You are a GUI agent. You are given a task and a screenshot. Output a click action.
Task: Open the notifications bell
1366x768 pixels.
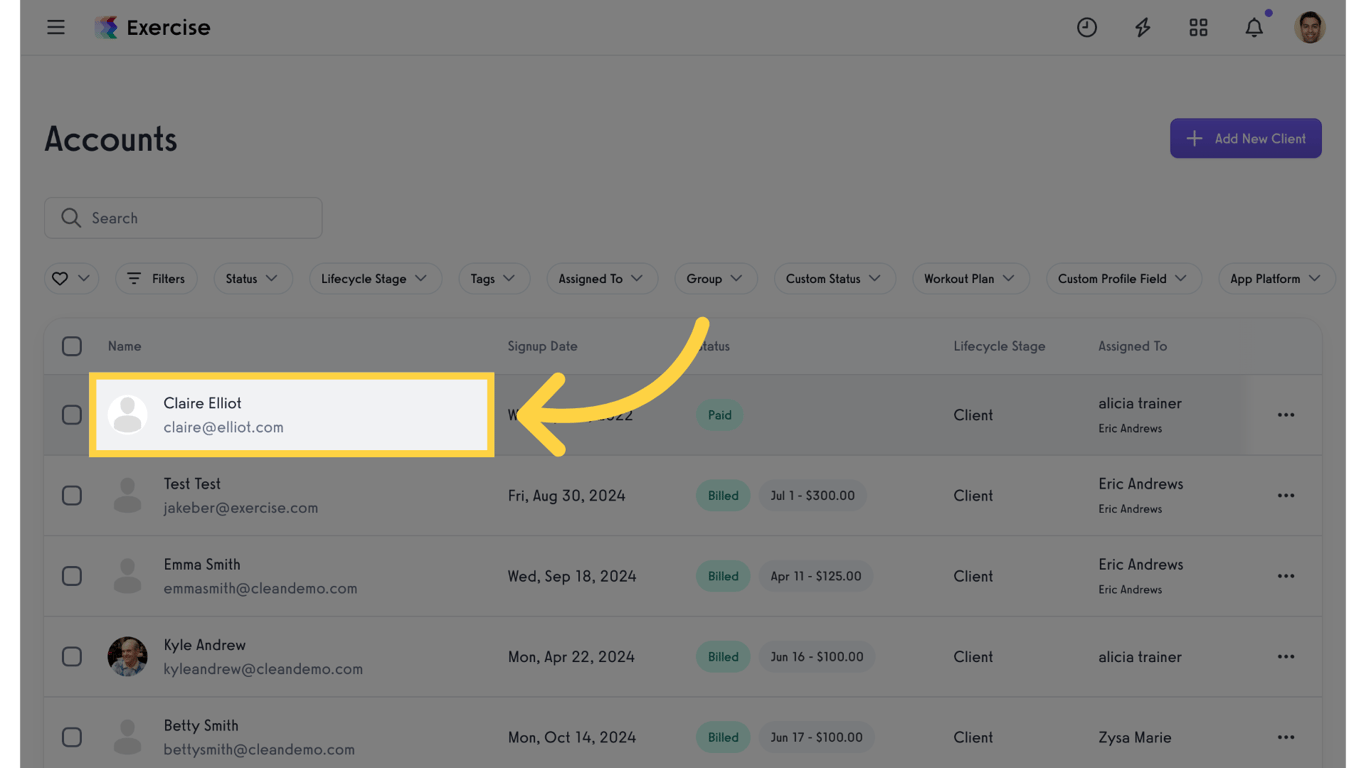(1254, 27)
